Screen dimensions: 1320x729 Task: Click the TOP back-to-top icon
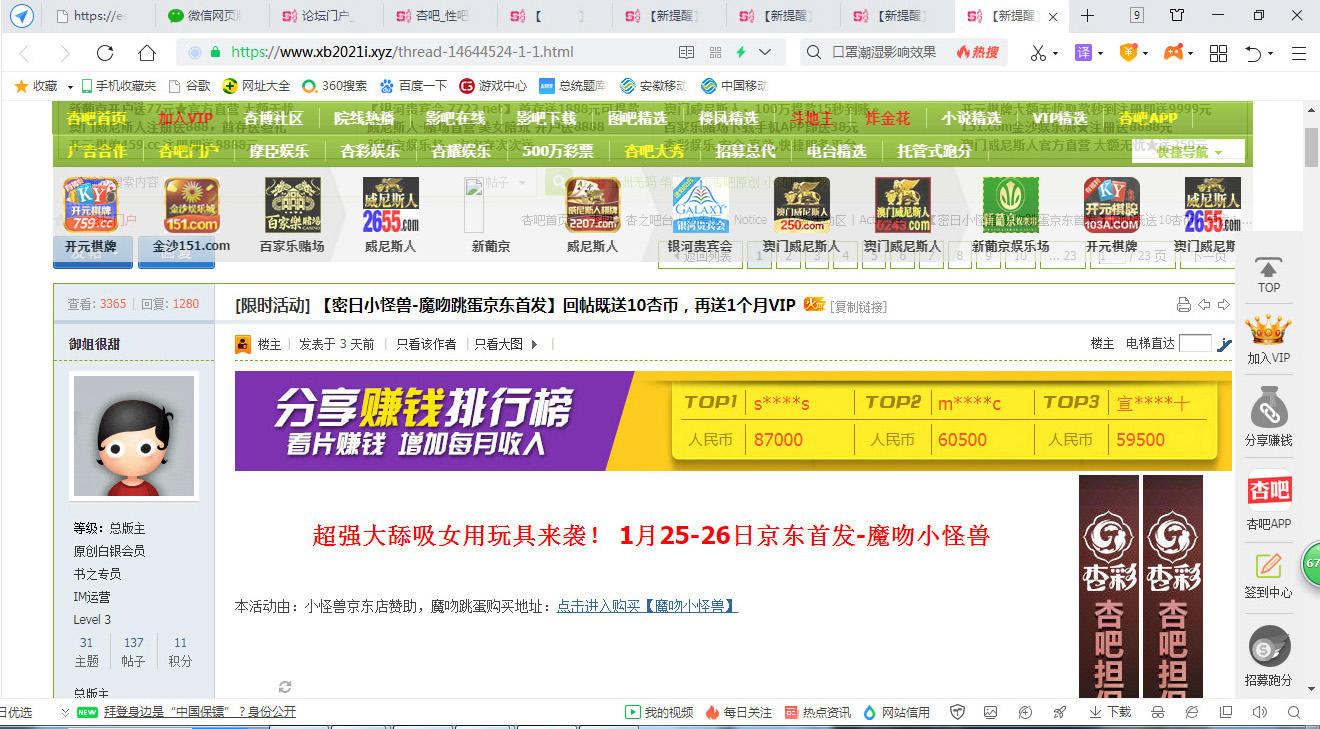click(x=1268, y=275)
